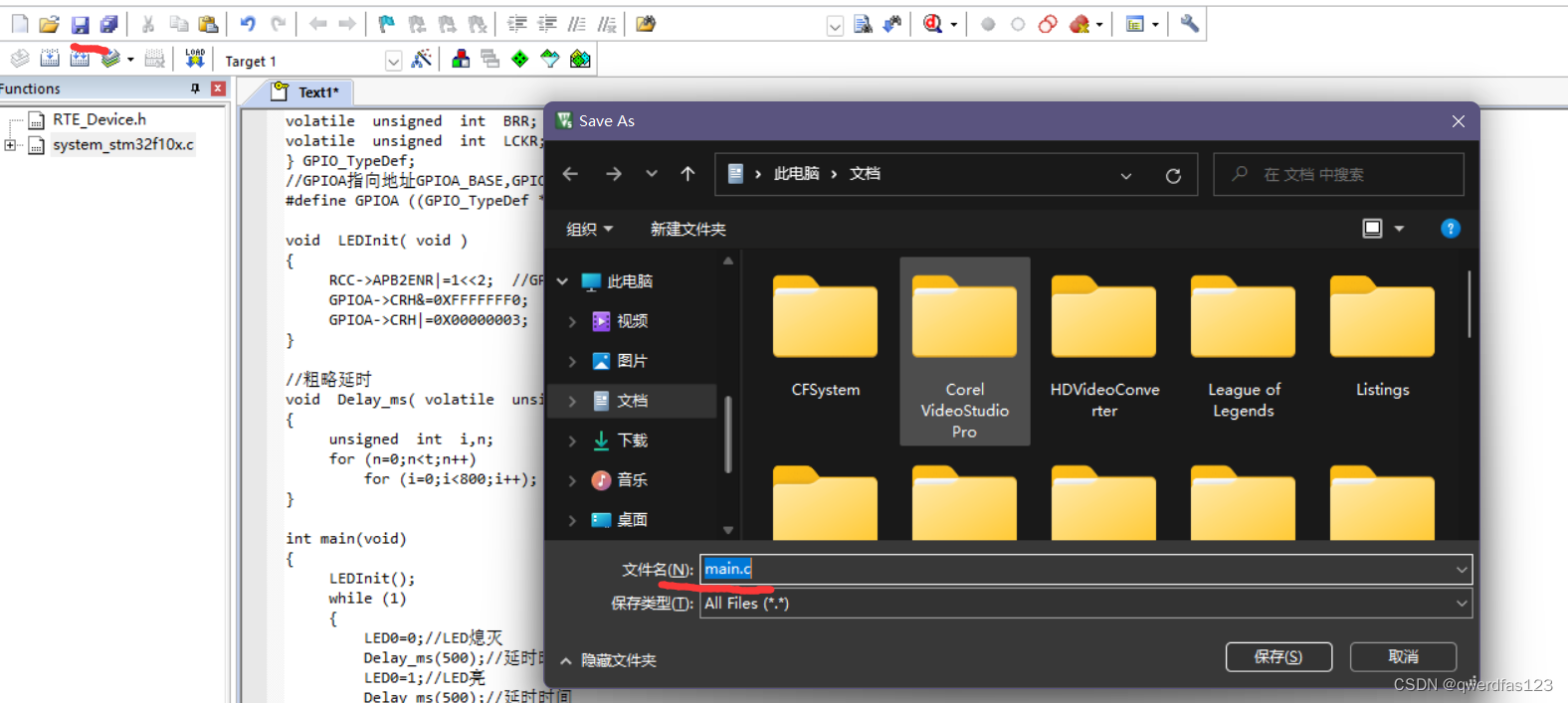The width and height of the screenshot is (1568, 703).
Task: Create a new file with the New icon
Action: (20, 24)
